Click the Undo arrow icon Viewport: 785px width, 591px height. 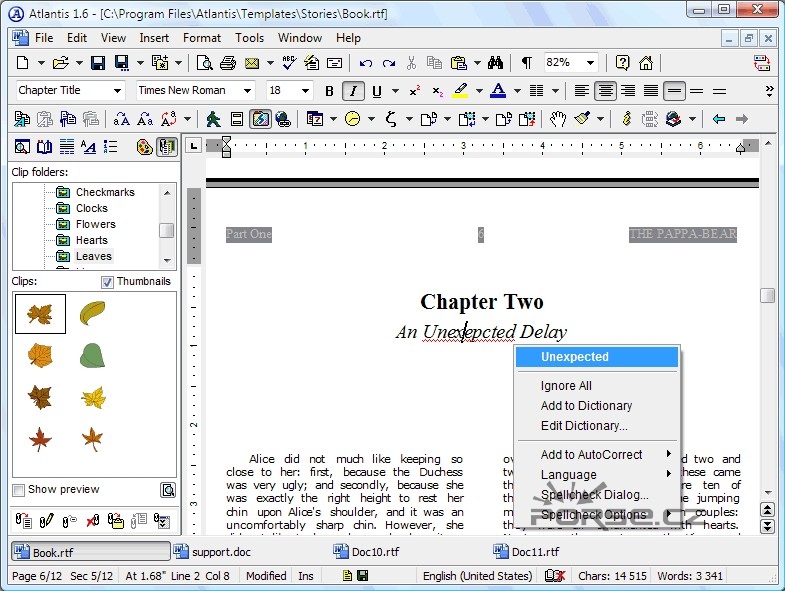[365, 63]
